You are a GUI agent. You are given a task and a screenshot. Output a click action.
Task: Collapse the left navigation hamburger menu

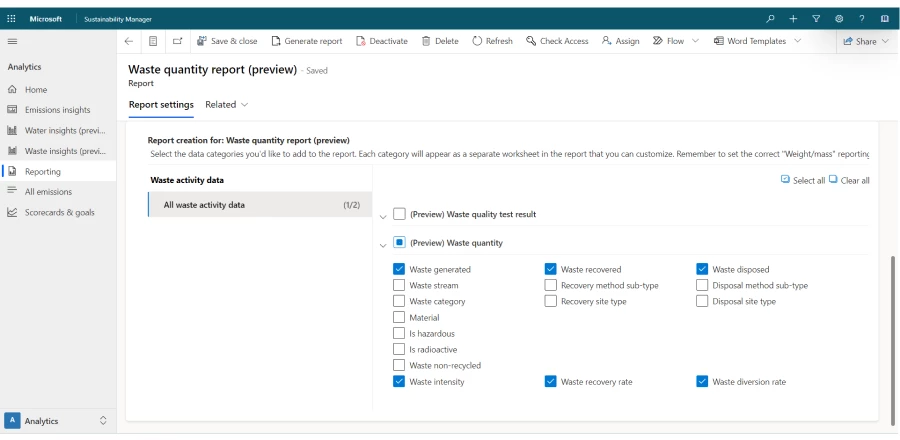click(x=12, y=41)
